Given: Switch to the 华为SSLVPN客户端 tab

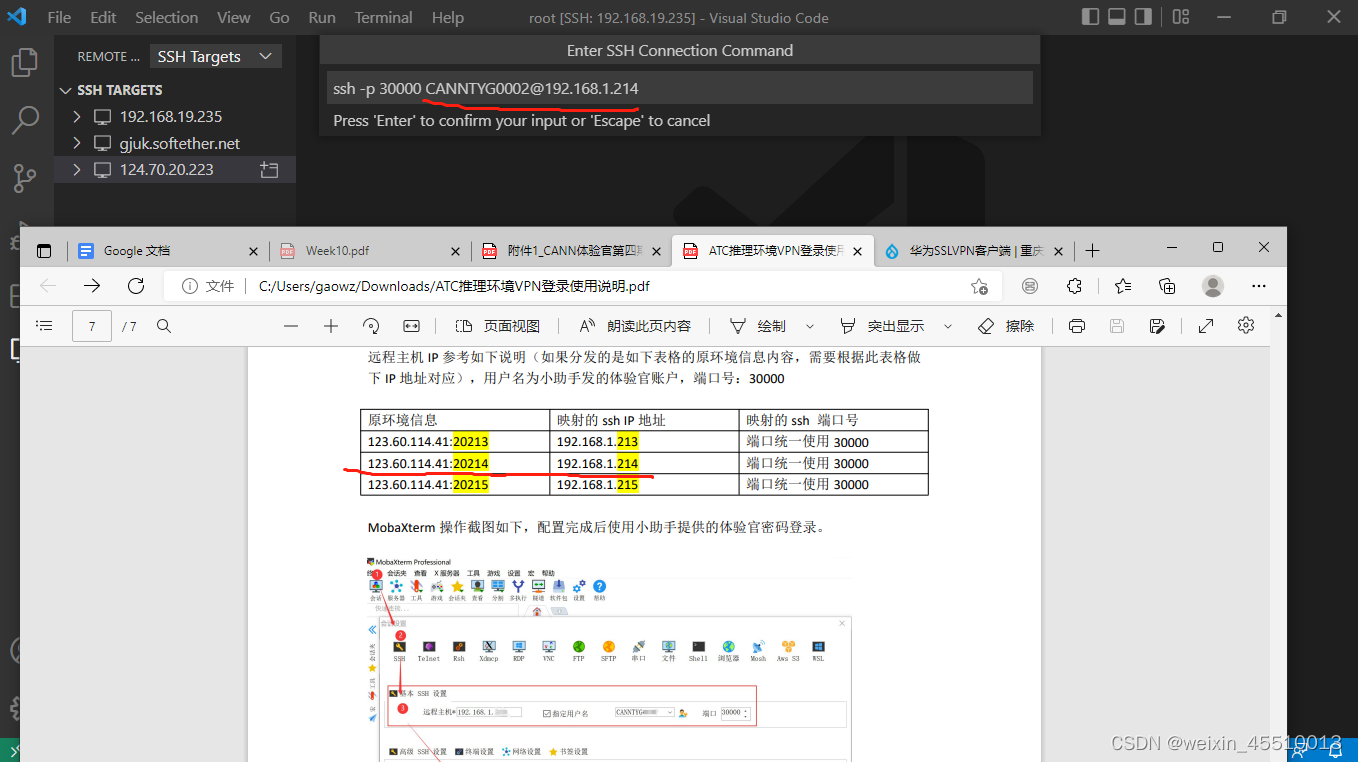Looking at the screenshot, I should click(x=973, y=251).
